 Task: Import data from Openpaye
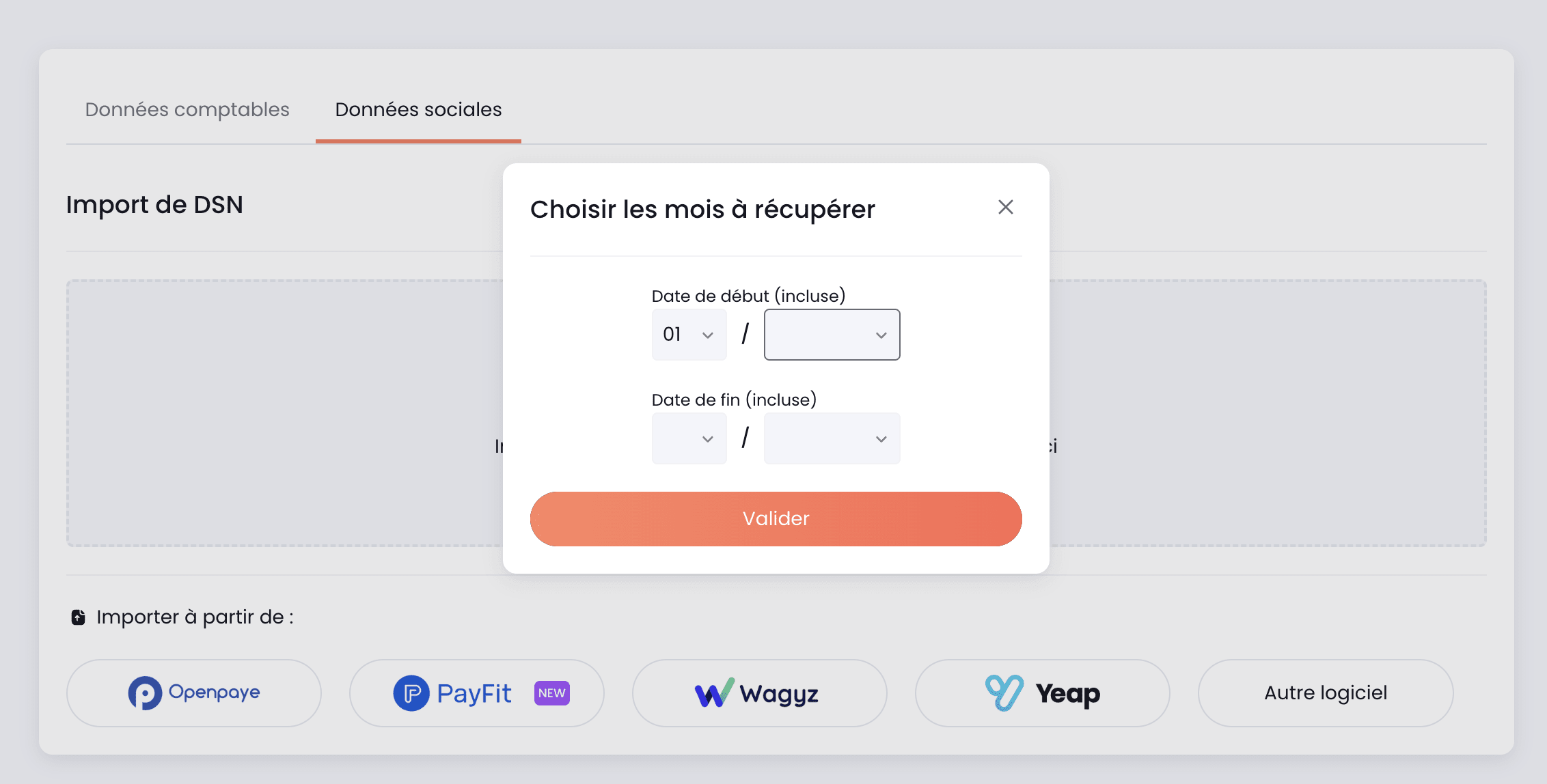point(193,692)
